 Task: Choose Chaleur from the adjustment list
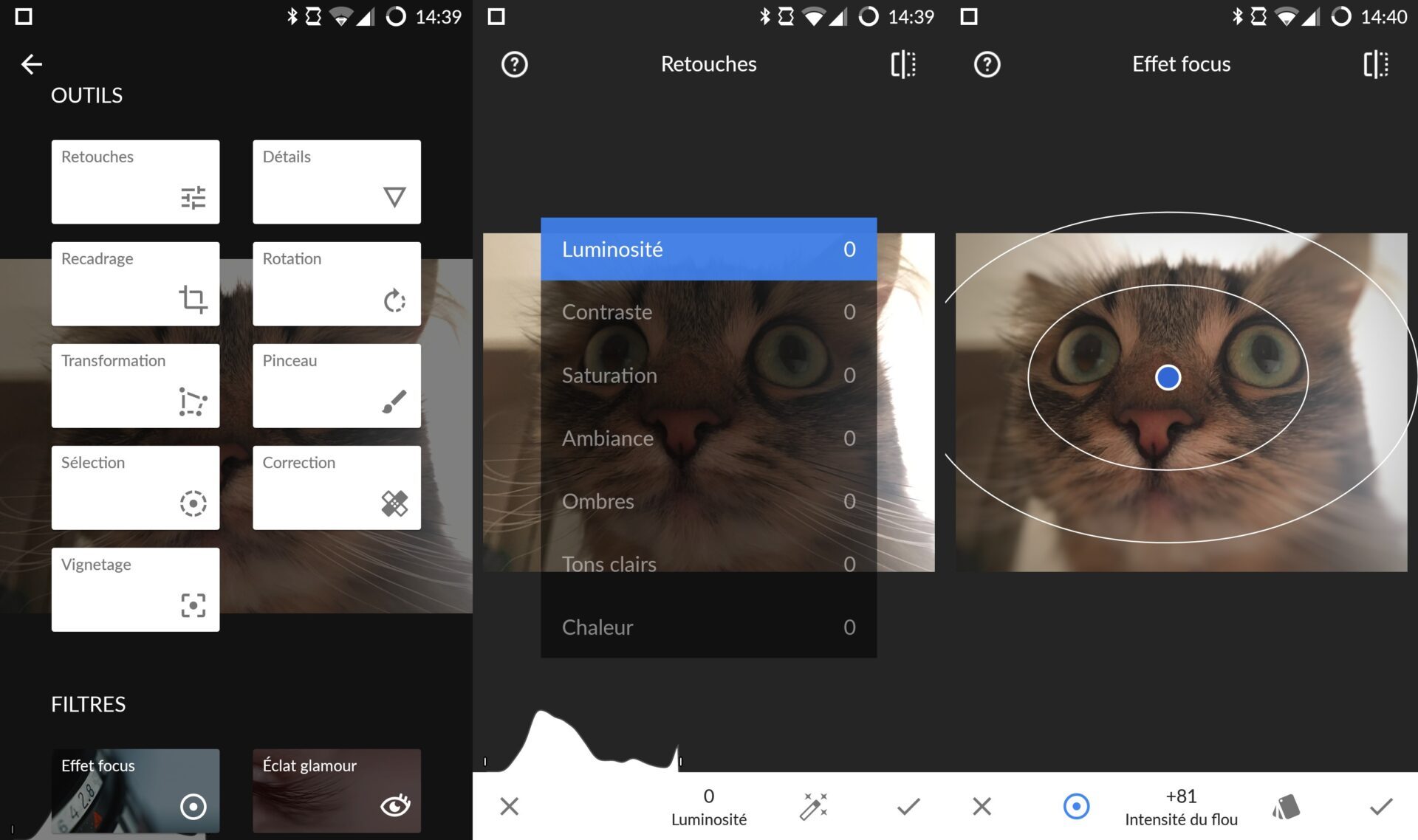tap(708, 627)
